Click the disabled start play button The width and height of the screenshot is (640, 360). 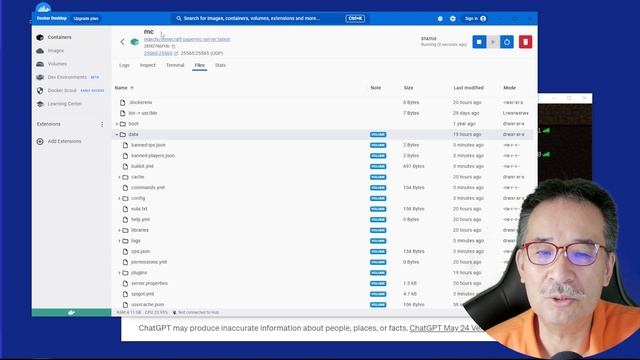click(493, 42)
